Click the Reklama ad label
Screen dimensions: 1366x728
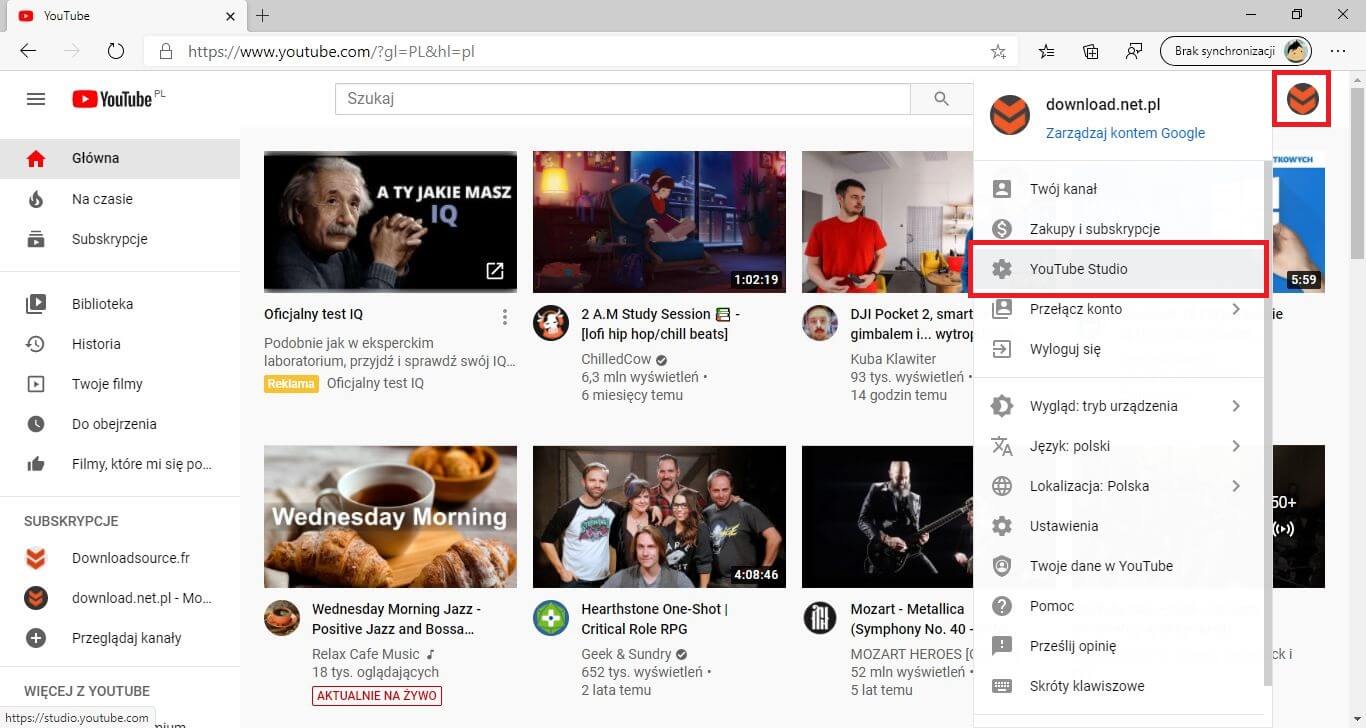[x=291, y=384]
